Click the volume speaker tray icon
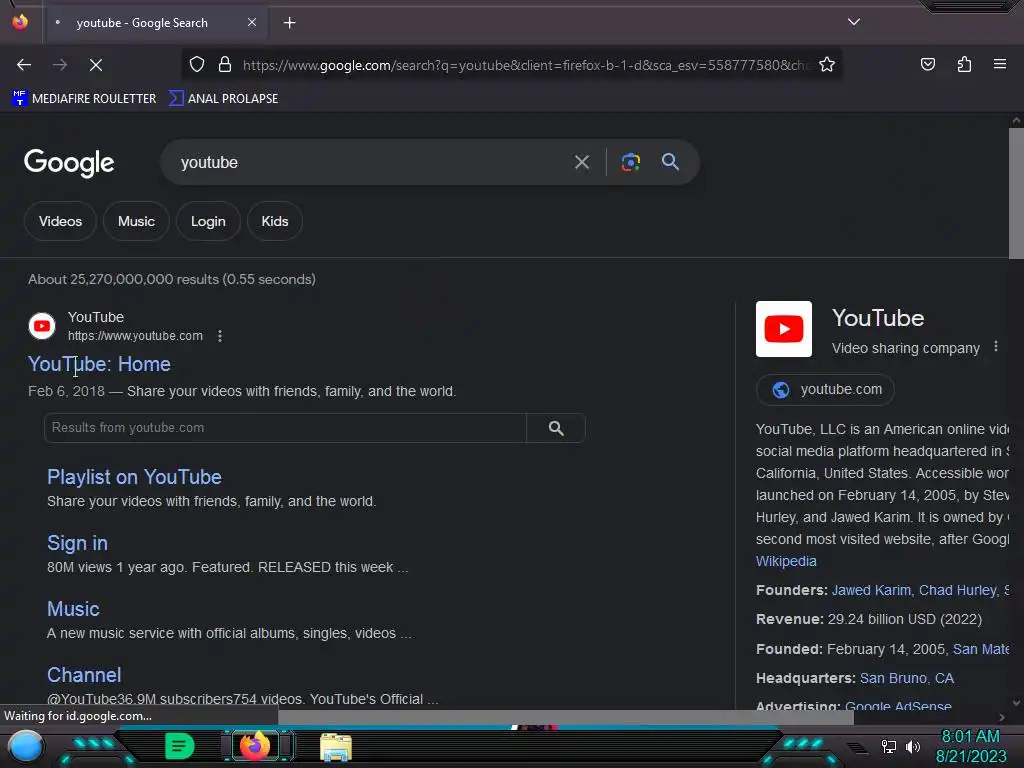This screenshot has height=768, width=1024. (x=912, y=746)
